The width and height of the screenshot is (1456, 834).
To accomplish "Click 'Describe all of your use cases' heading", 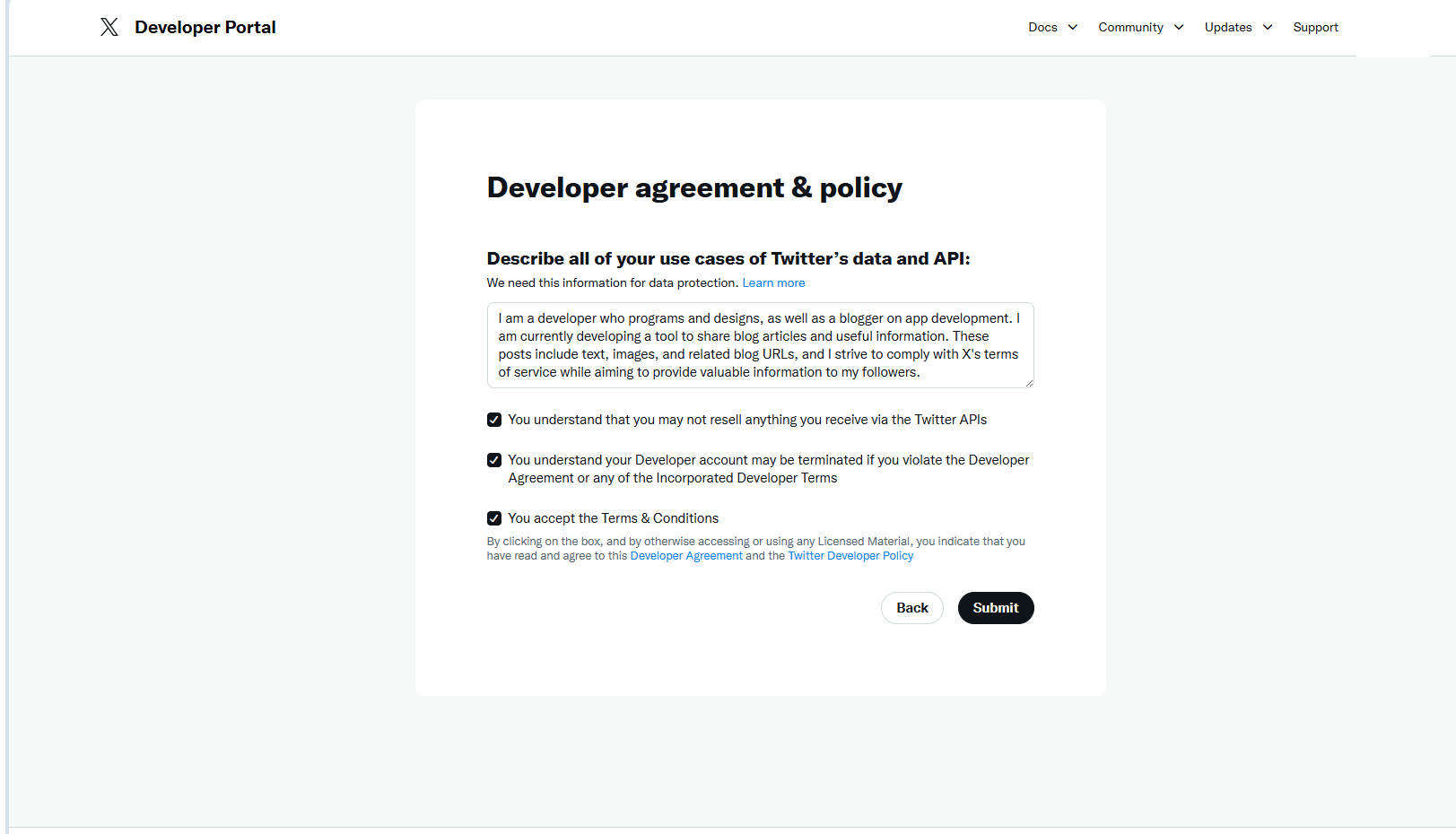I will pos(728,258).
